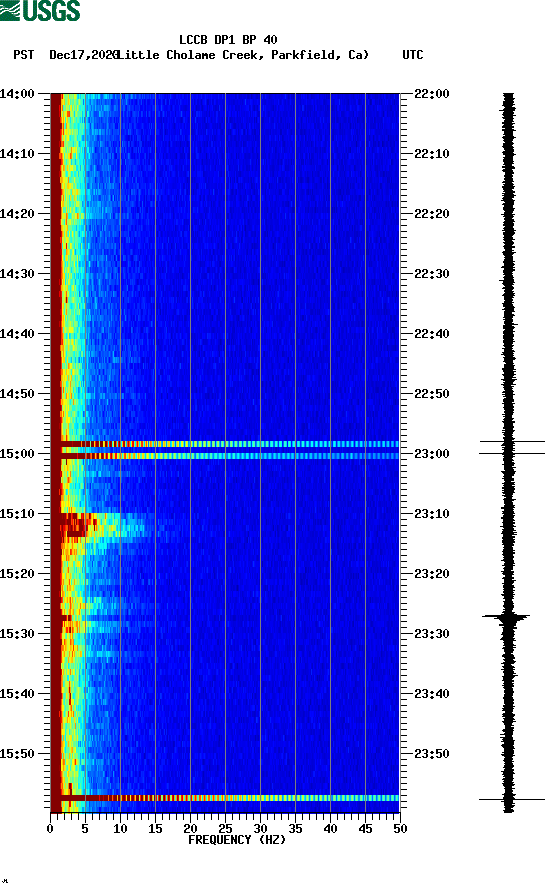Click the 0 Hz frequency tick label
Screen dimensions: 552x892
pyautogui.click(x=50, y=829)
